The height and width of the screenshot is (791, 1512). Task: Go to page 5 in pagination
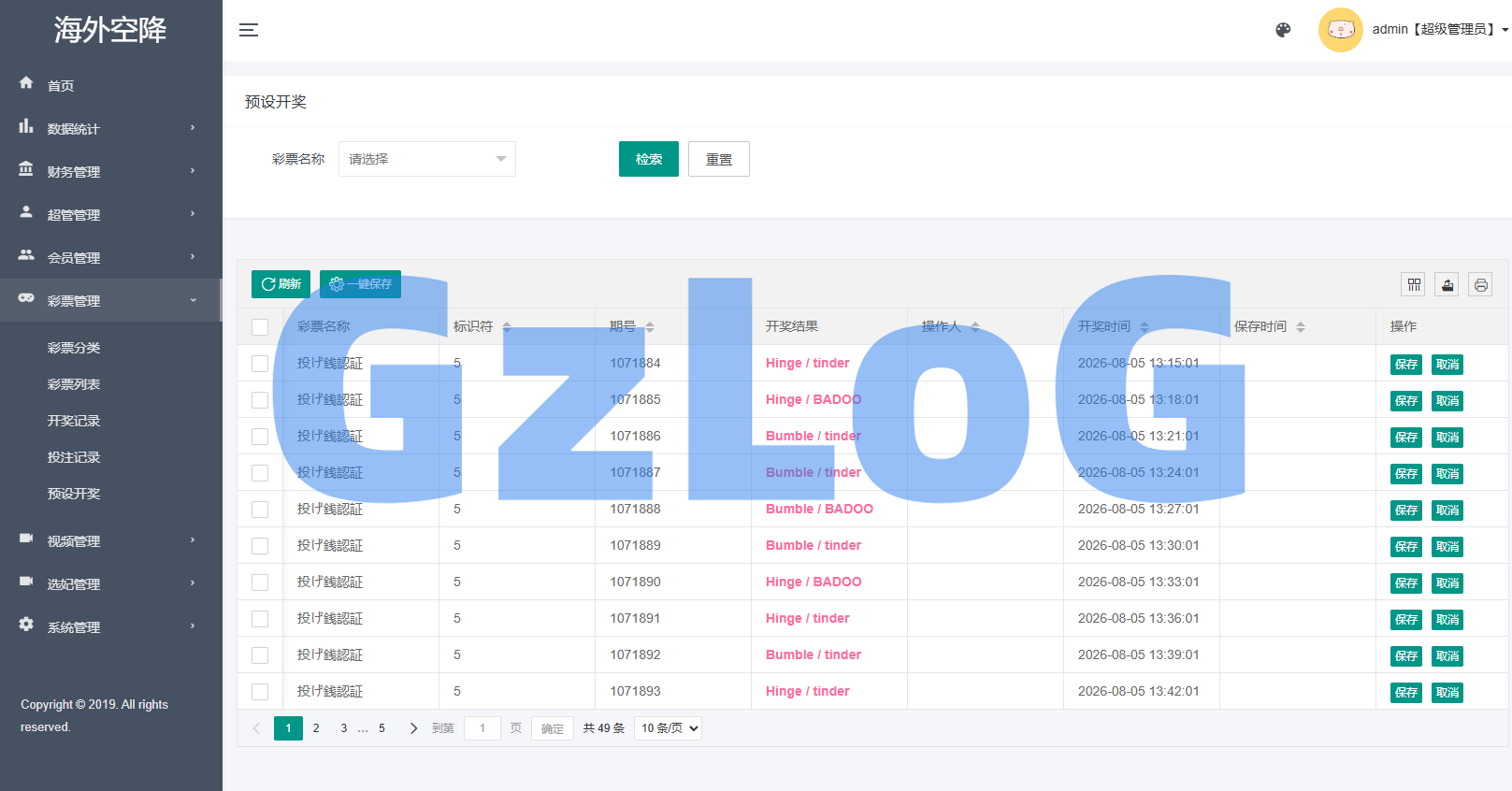(382, 728)
